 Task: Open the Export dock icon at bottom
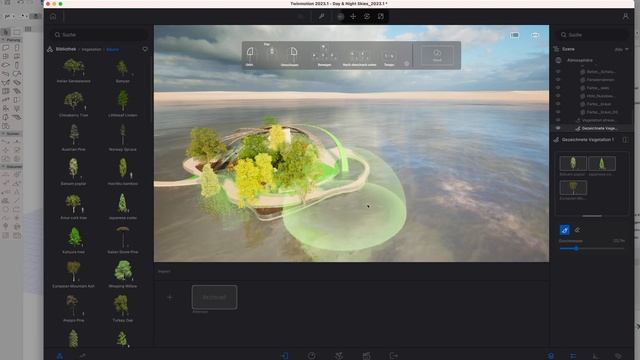393,356
